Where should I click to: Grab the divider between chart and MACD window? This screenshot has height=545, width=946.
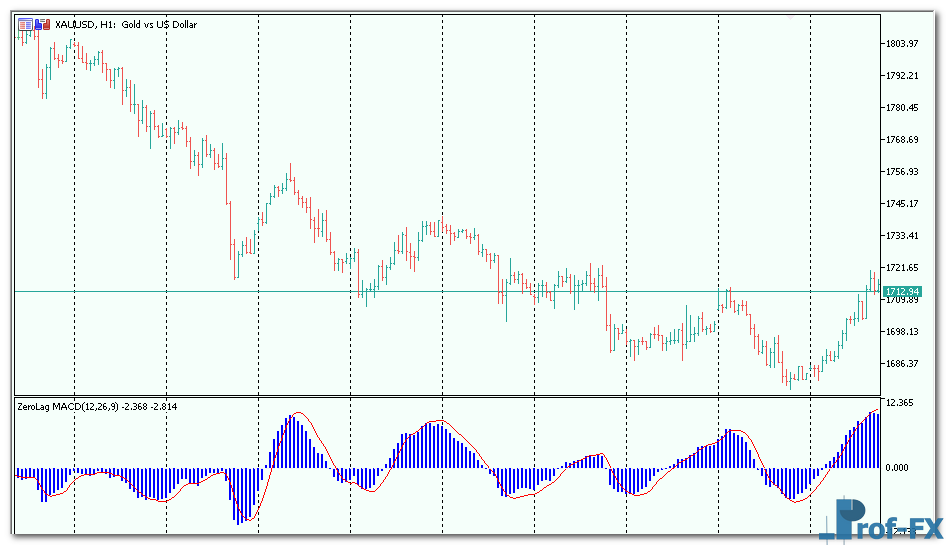coord(450,395)
